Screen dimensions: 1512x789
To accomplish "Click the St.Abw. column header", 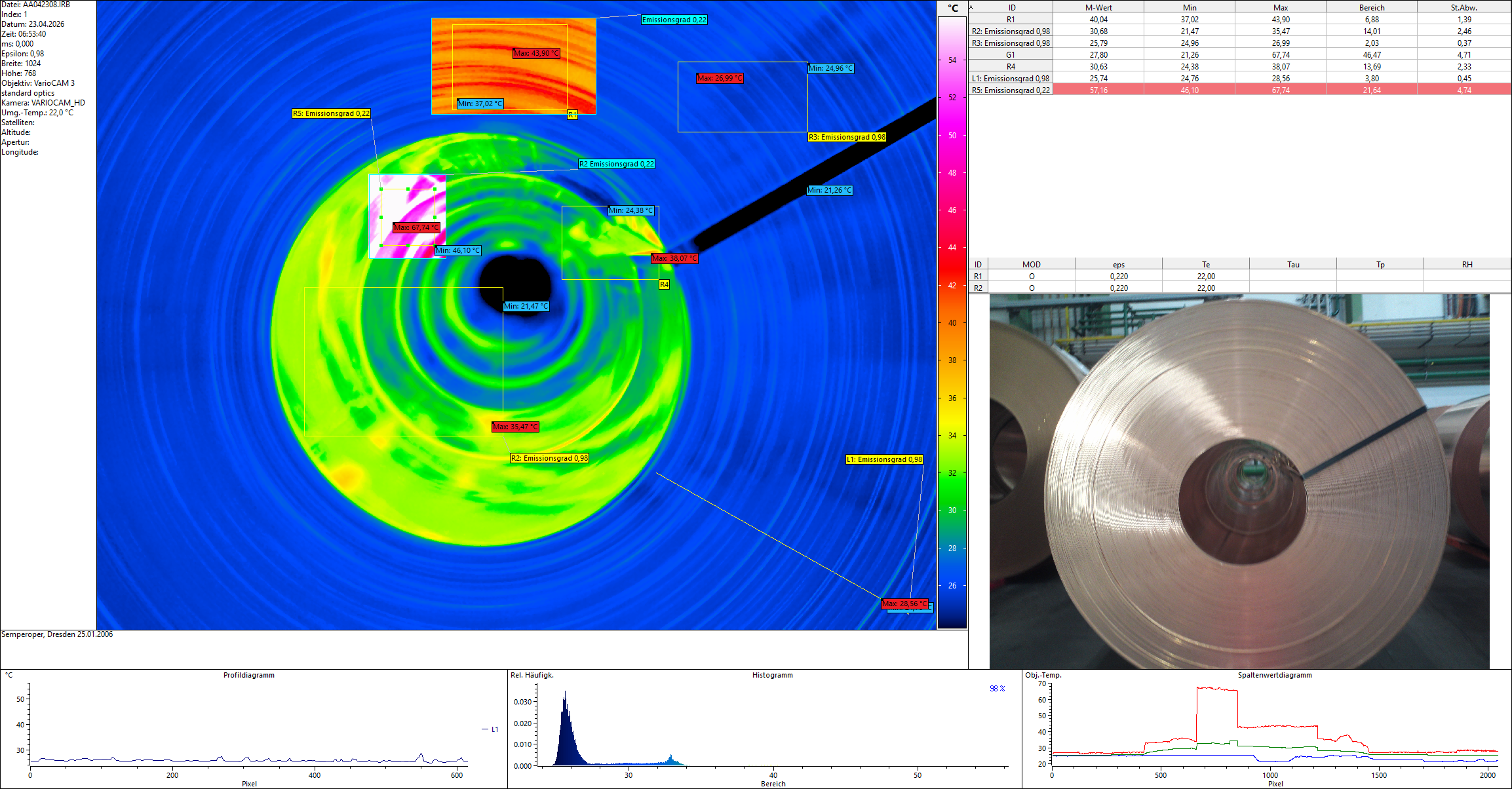I will tap(1464, 8).
